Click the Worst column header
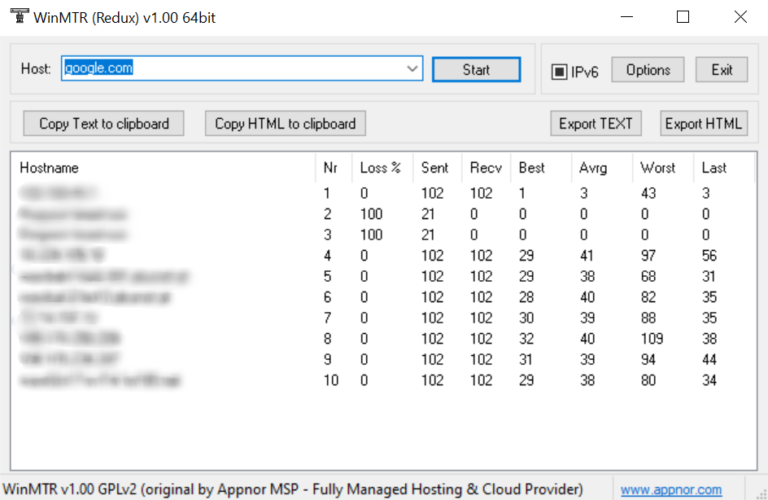 pyautogui.click(x=658, y=168)
